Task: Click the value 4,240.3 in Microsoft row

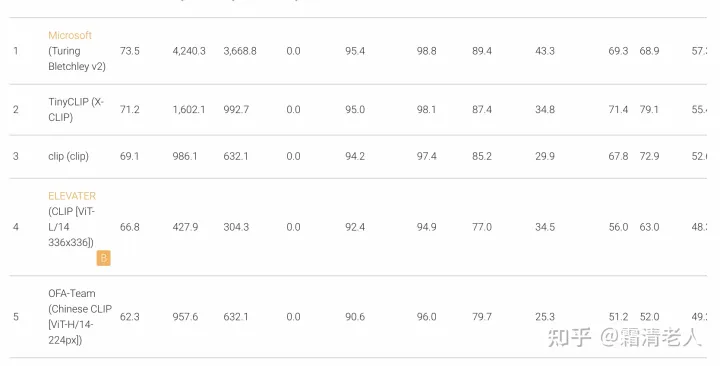Action: pos(189,51)
